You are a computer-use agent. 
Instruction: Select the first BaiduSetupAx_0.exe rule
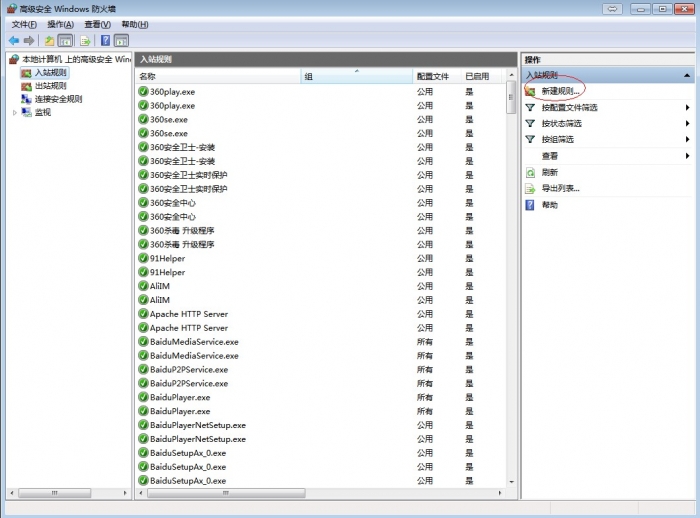[188, 453]
